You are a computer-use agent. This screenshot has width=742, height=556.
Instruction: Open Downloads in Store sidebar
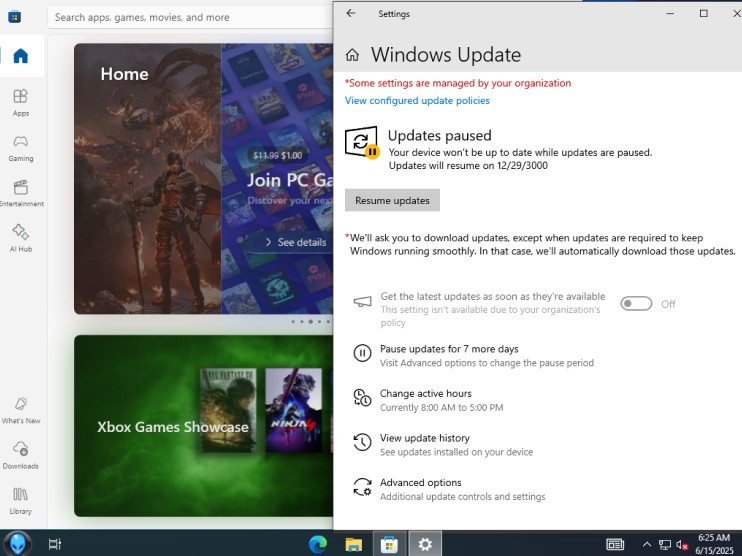point(21,455)
